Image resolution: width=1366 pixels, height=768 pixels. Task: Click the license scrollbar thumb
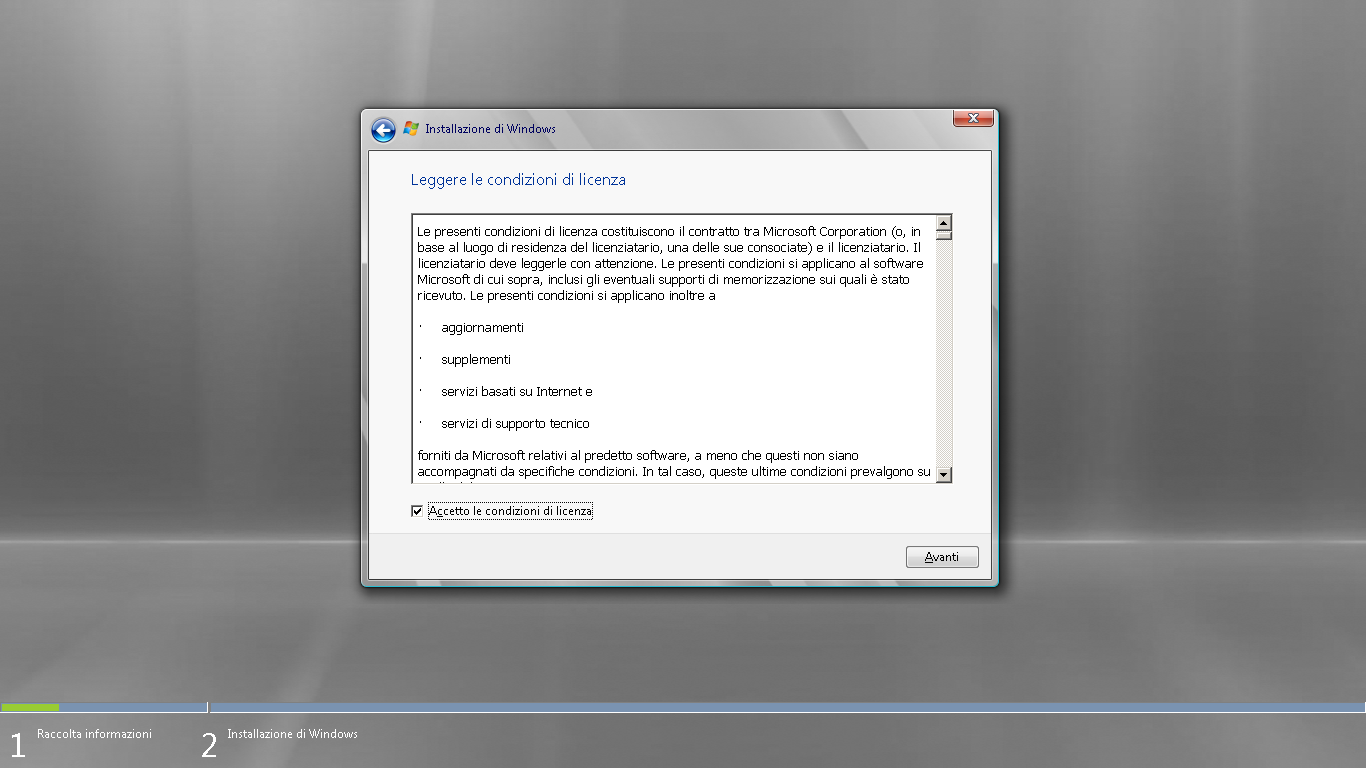click(x=943, y=236)
